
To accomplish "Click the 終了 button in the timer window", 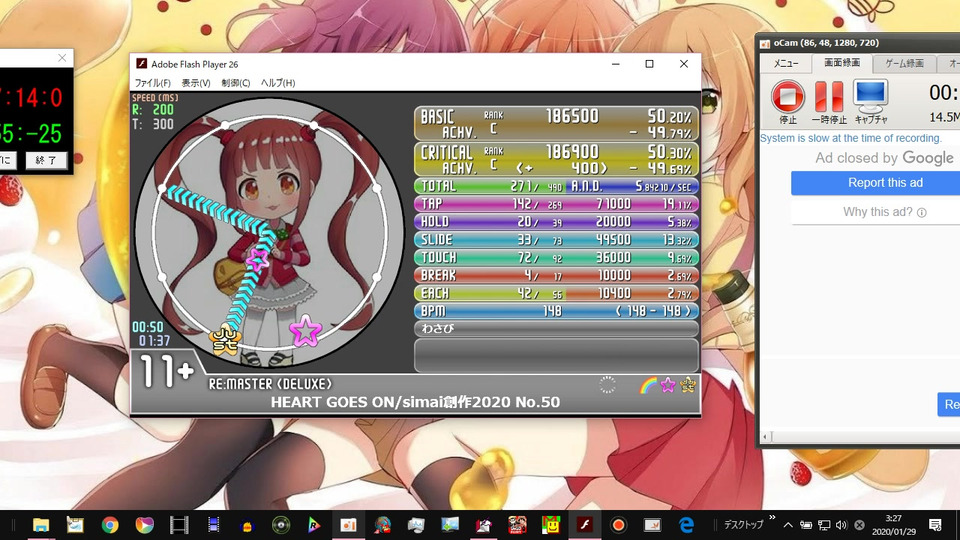I will tap(46, 160).
